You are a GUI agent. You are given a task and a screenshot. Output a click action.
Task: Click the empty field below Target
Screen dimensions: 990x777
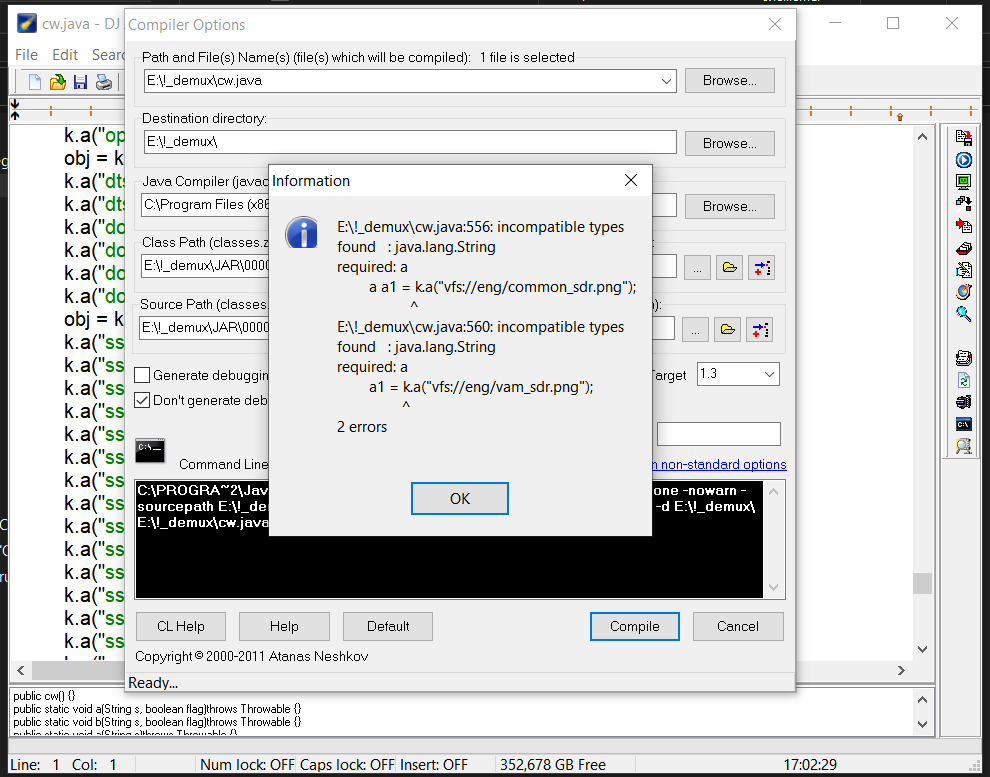pos(719,434)
